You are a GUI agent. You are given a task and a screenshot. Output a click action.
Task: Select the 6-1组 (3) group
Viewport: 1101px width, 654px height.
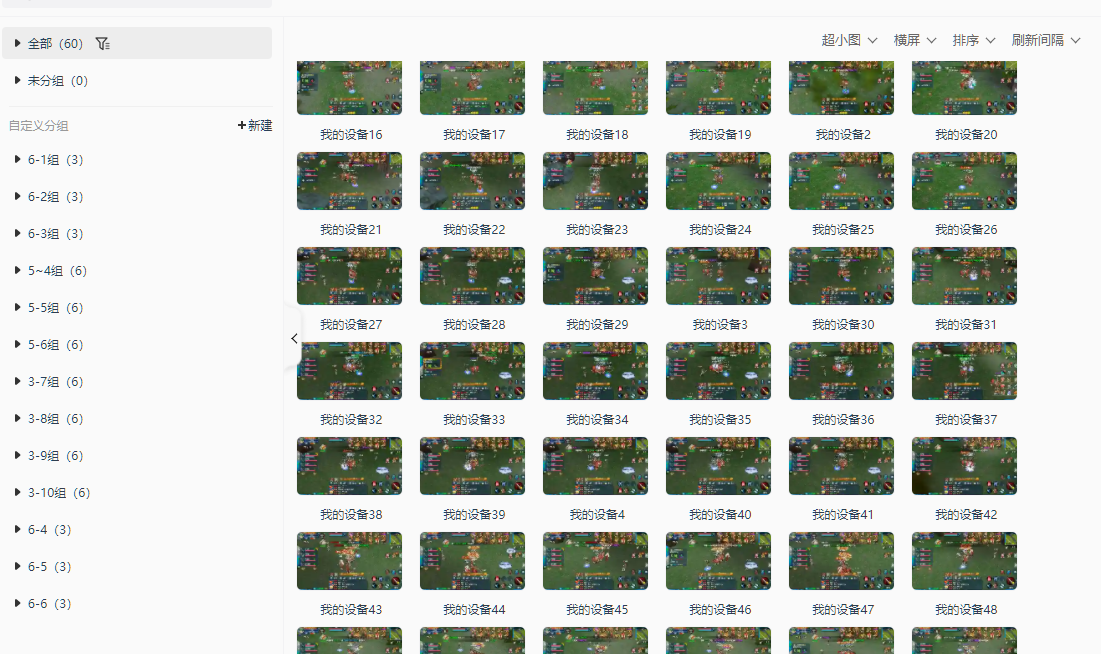point(55,160)
